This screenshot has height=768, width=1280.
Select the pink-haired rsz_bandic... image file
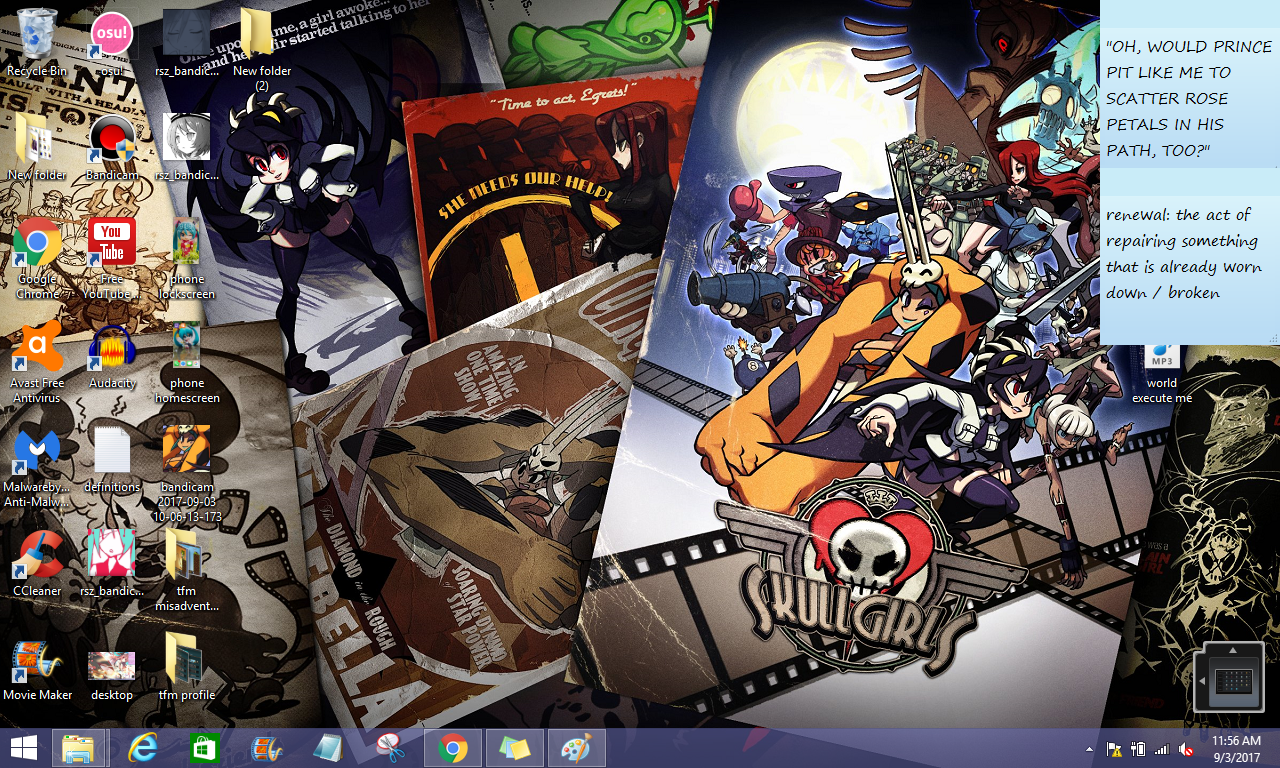[x=112, y=562]
